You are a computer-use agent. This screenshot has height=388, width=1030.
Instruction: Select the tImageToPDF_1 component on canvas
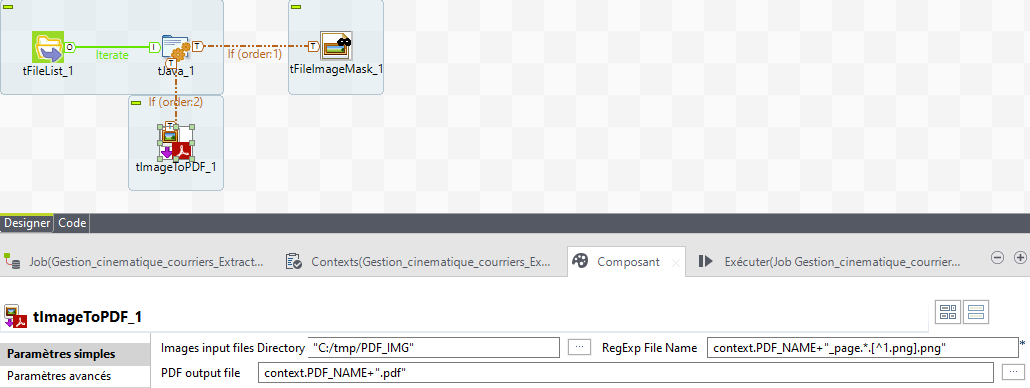(x=175, y=143)
